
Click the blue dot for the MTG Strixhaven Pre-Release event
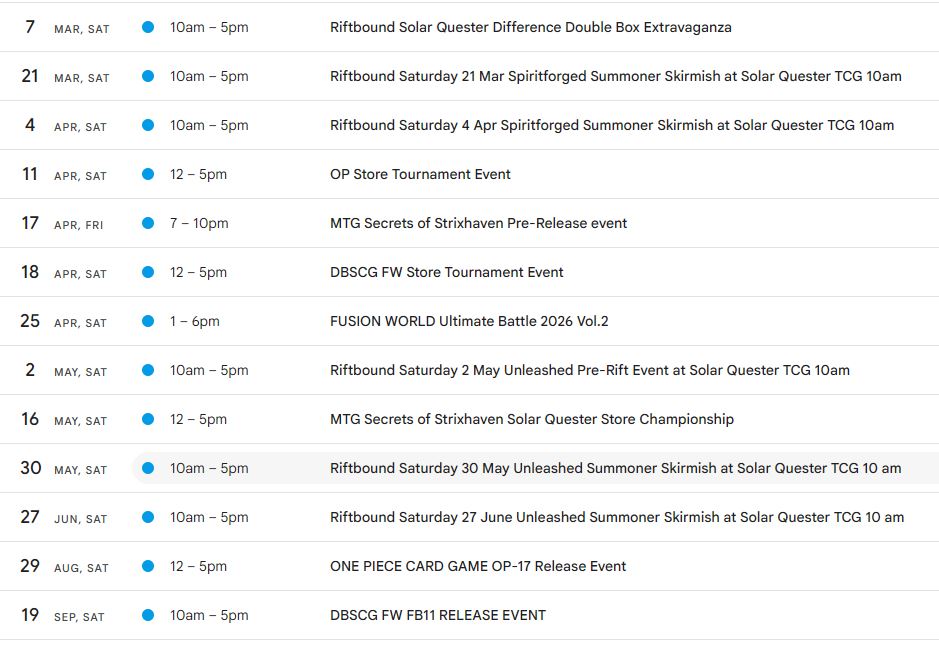148,223
